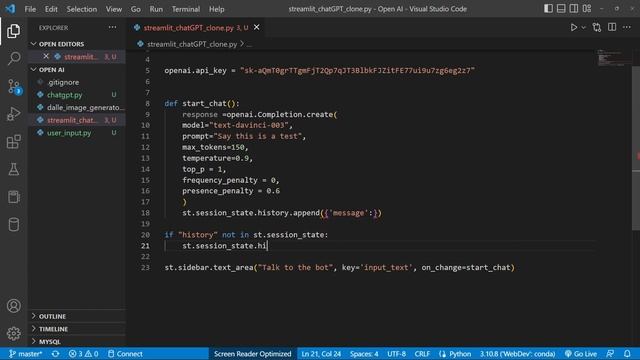Open Explorer Views and More Actions ellipsis
The width and height of the screenshot is (640, 360).
[112, 27]
